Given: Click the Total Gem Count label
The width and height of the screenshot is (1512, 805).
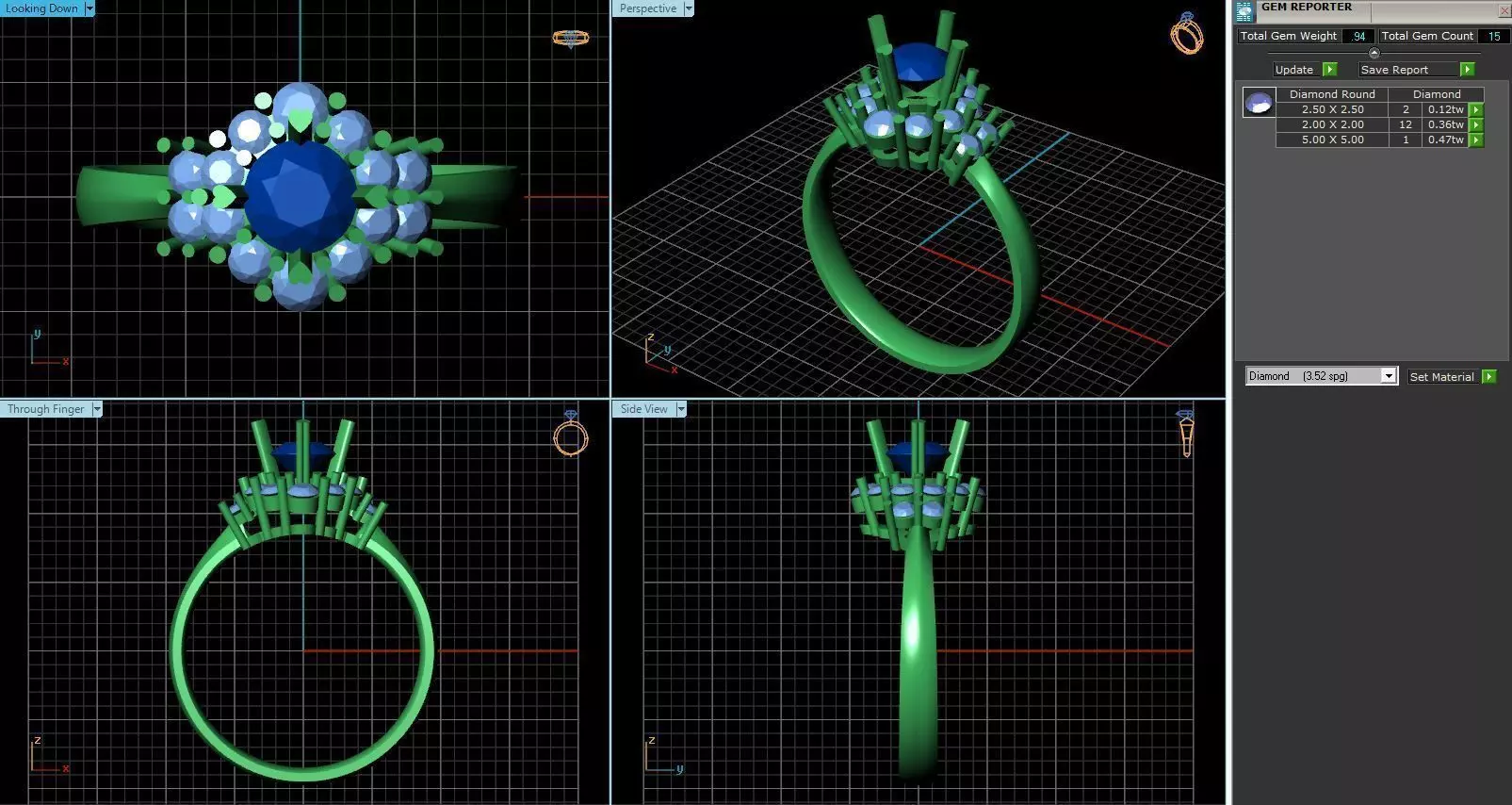Looking at the screenshot, I should pos(1427,36).
